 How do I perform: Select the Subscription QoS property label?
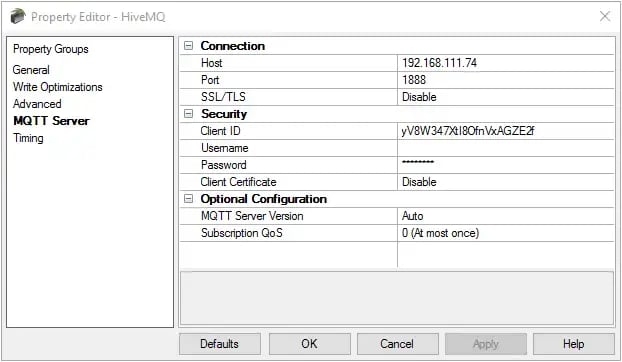coord(242,233)
